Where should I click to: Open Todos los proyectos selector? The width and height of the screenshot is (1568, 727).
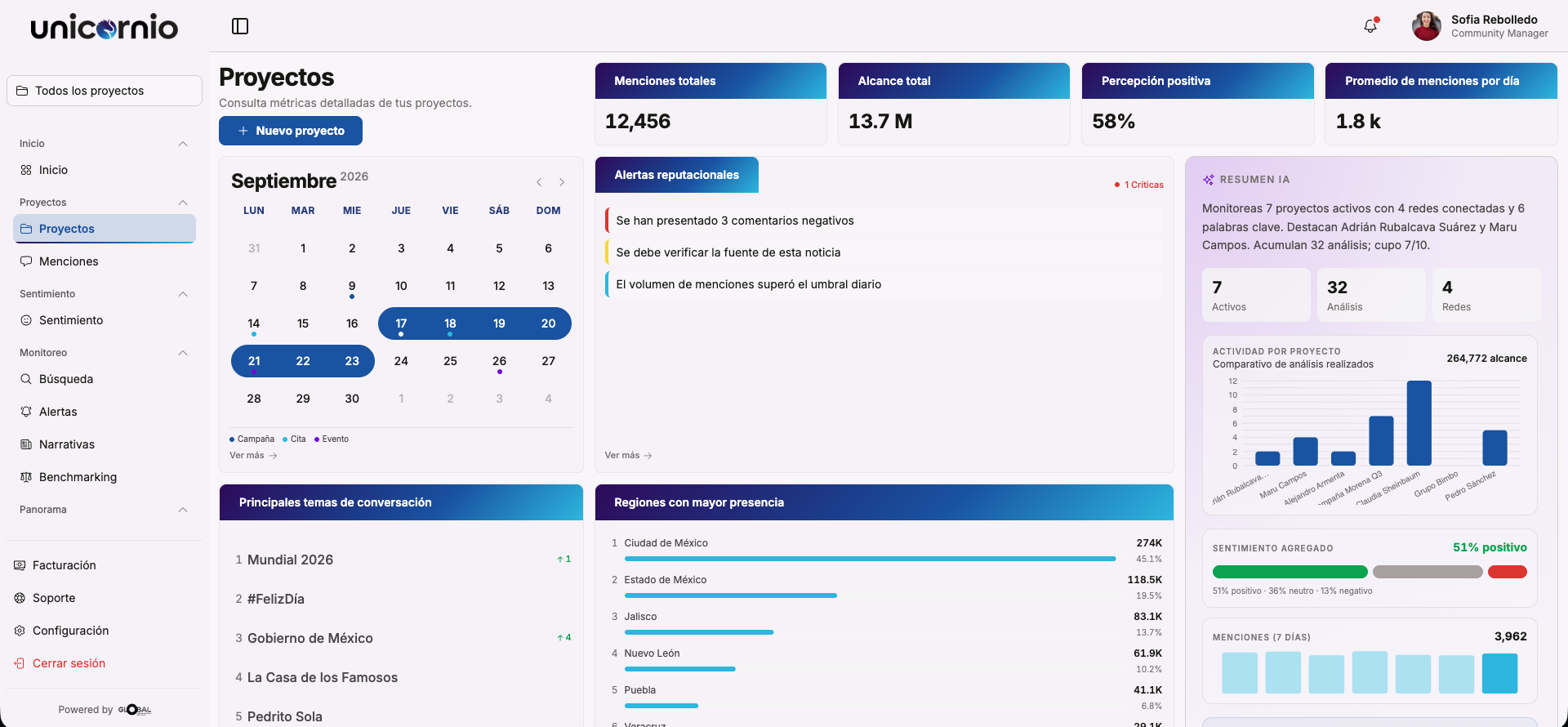105,91
